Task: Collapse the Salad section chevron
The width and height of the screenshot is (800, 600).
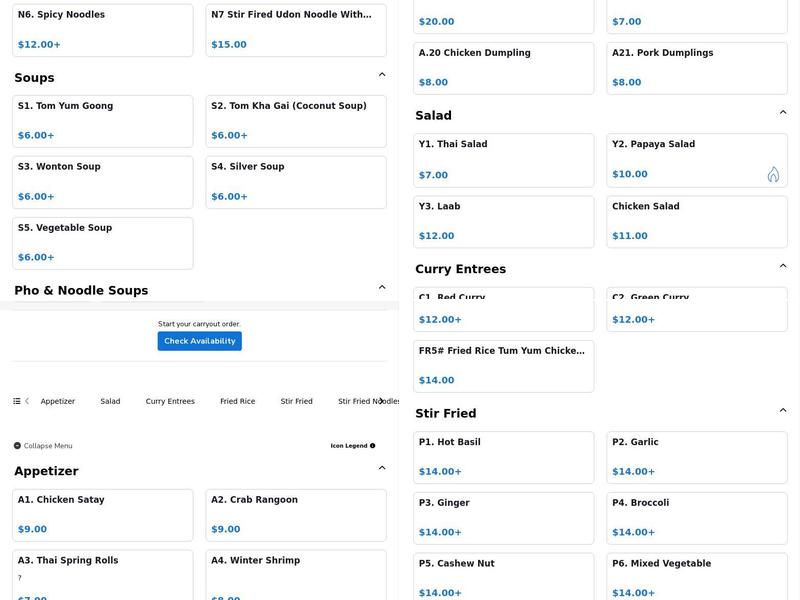Action: pyautogui.click(x=783, y=113)
